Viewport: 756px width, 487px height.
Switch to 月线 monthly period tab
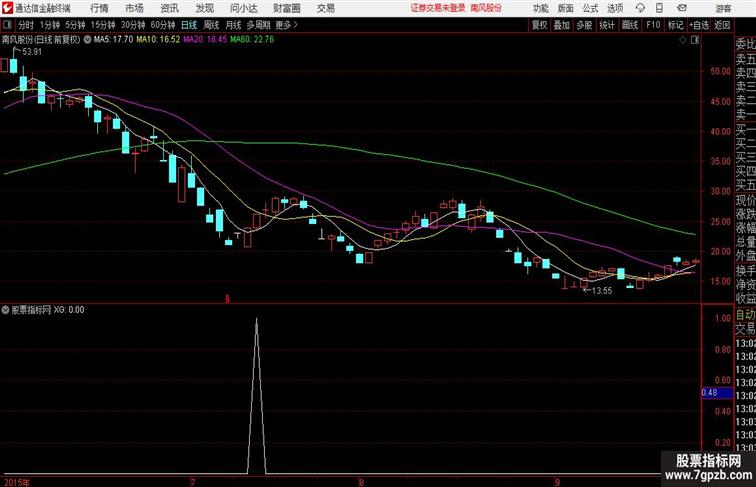[233, 25]
